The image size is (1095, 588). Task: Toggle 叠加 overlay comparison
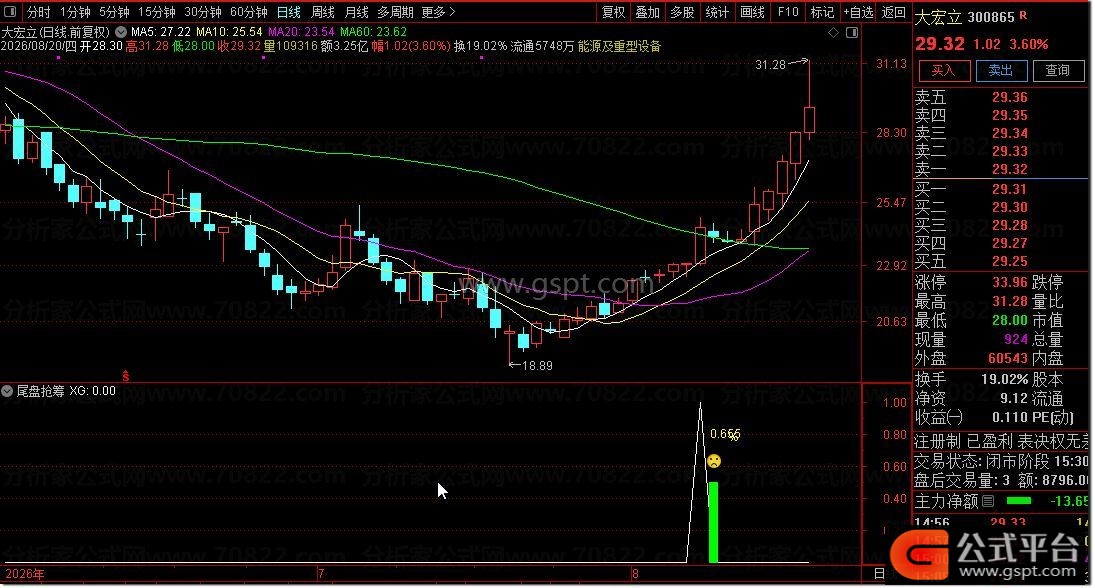tap(647, 12)
